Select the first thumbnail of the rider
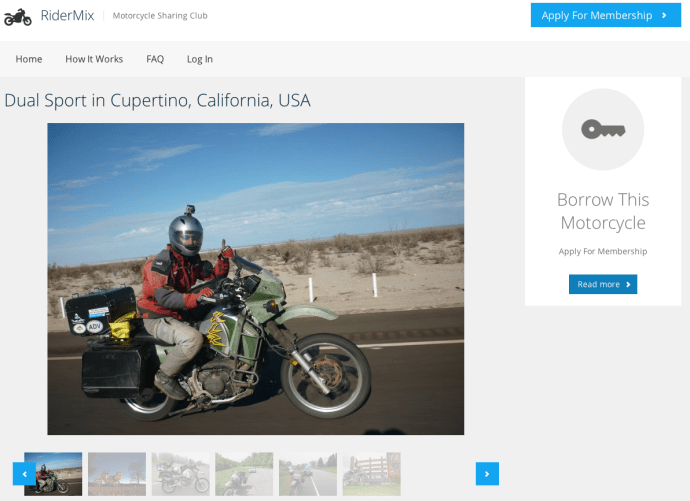690x501 pixels. pos(53,474)
